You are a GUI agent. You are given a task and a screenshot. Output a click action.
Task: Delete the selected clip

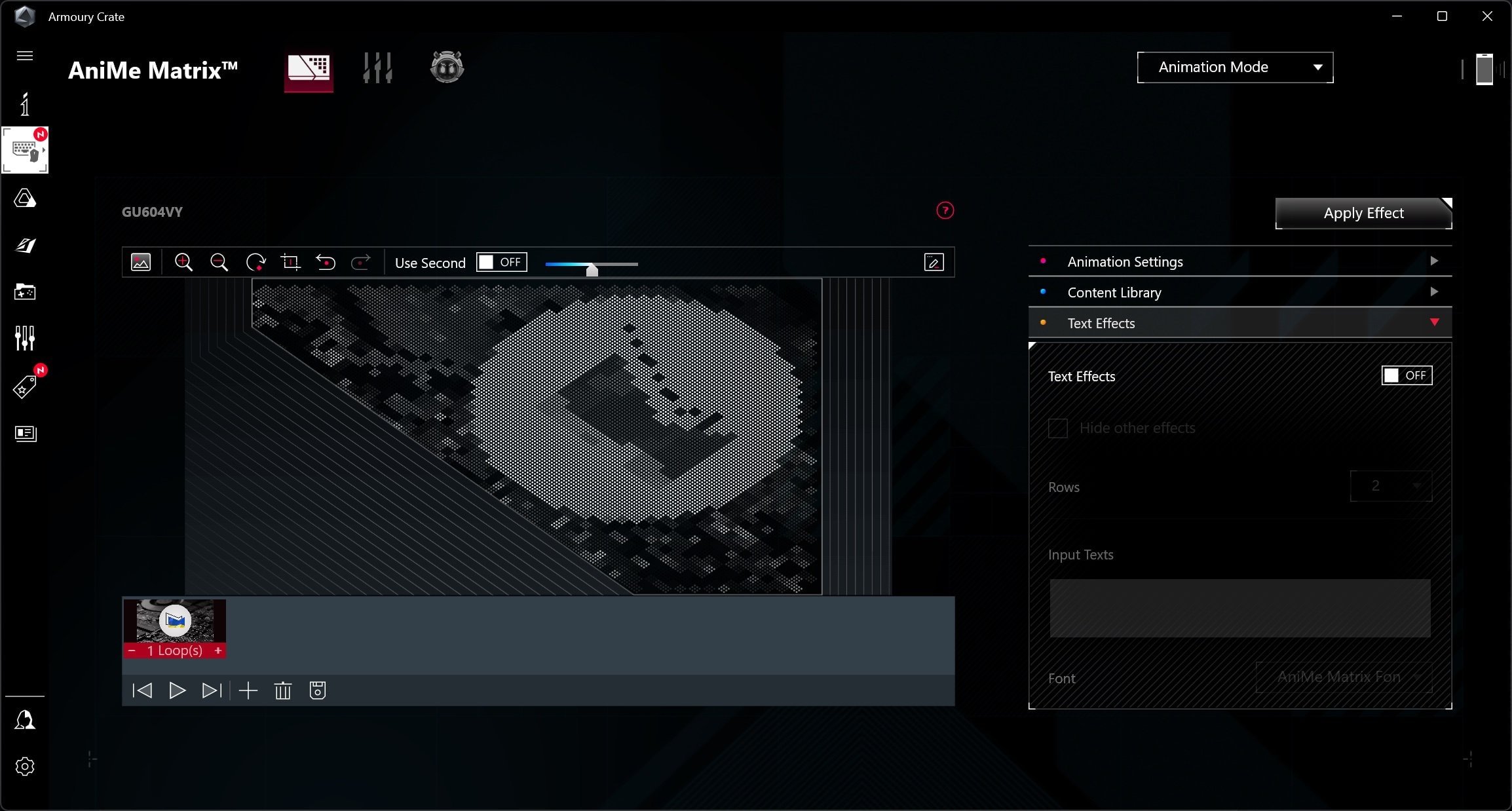pyautogui.click(x=283, y=690)
